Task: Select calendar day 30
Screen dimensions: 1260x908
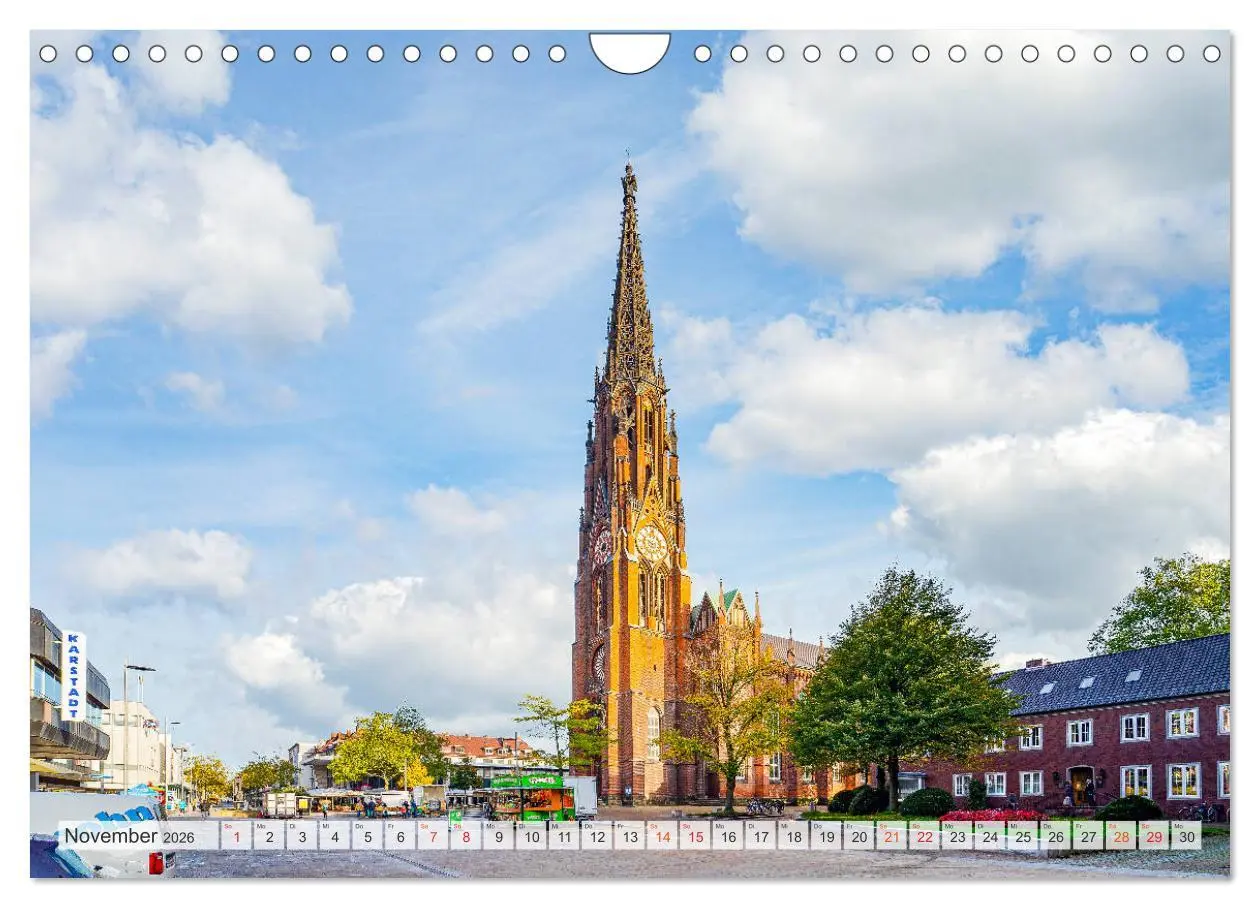Action: tap(1186, 836)
